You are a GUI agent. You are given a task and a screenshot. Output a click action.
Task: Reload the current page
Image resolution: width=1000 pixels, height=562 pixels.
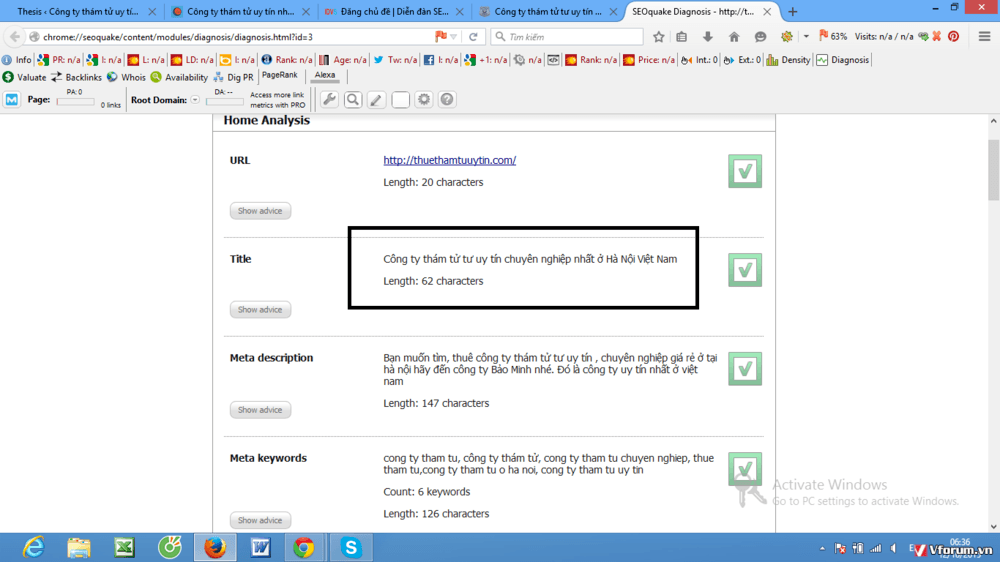click(x=473, y=37)
